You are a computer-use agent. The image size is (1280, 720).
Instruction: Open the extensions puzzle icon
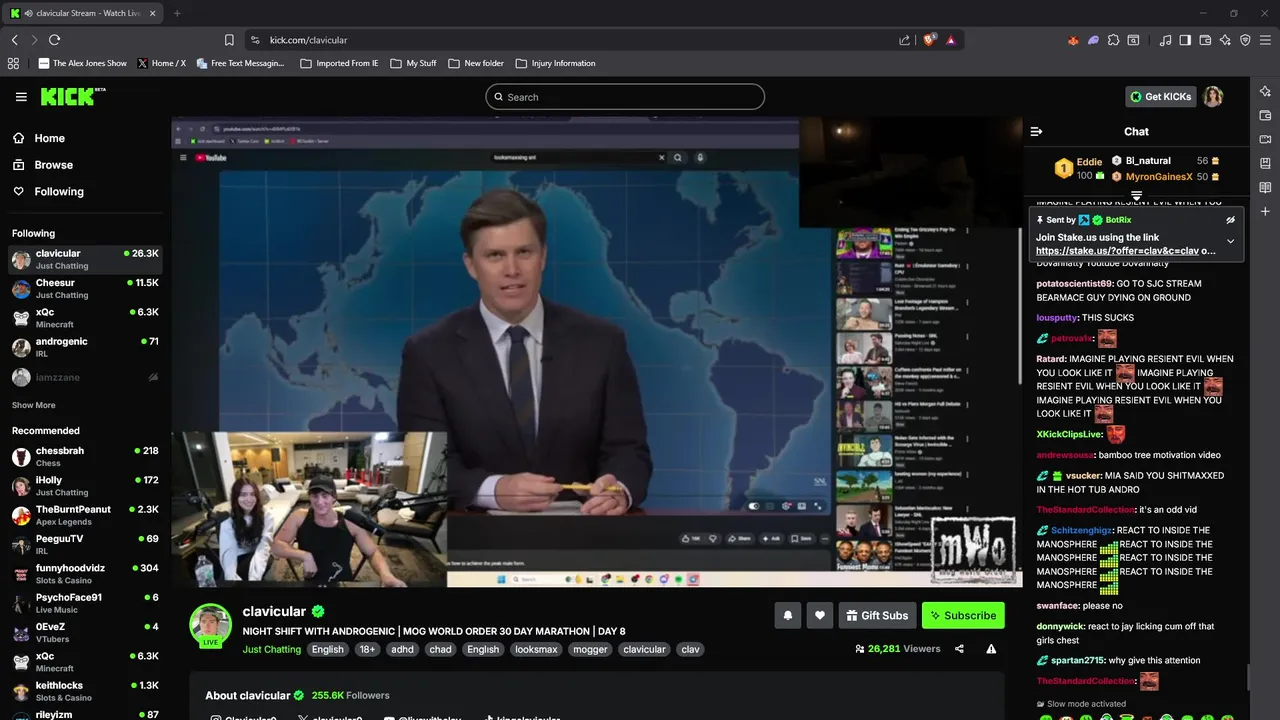(x=1113, y=40)
